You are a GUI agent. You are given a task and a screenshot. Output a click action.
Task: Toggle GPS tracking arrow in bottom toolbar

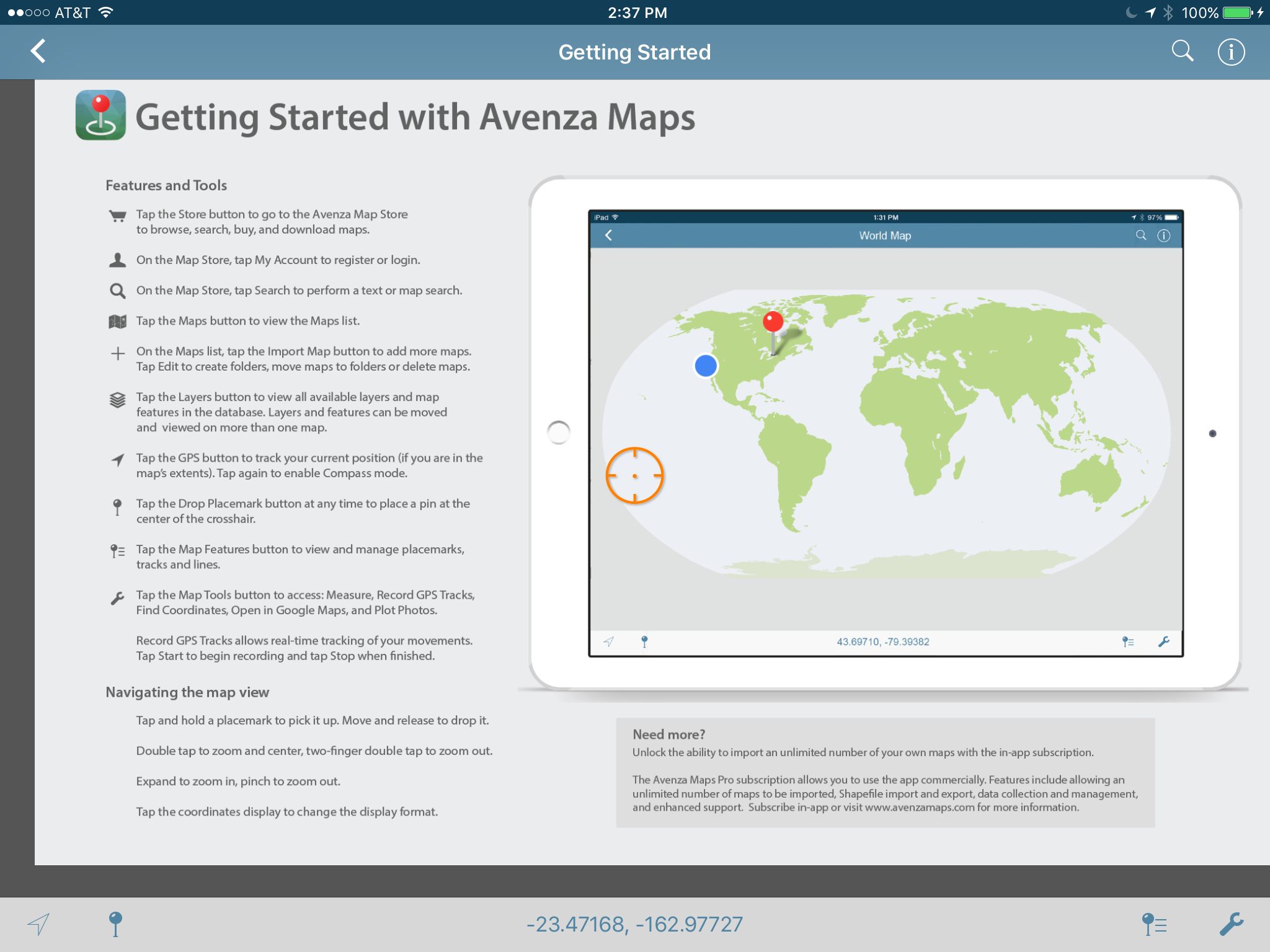(x=38, y=924)
